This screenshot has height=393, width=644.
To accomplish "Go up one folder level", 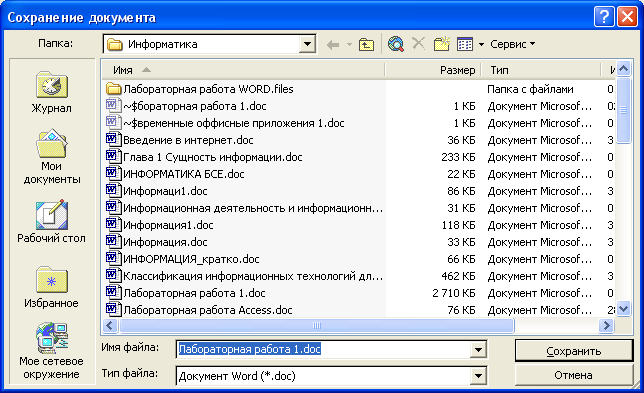I will [x=366, y=44].
